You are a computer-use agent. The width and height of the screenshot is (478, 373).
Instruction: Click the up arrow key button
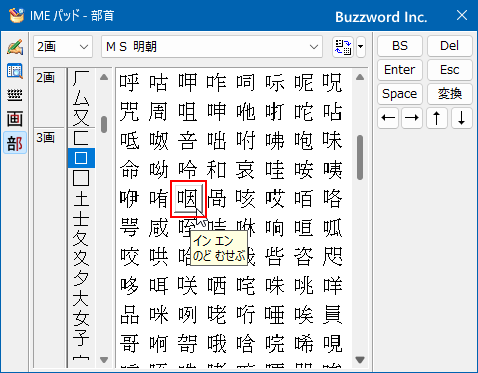[437, 118]
